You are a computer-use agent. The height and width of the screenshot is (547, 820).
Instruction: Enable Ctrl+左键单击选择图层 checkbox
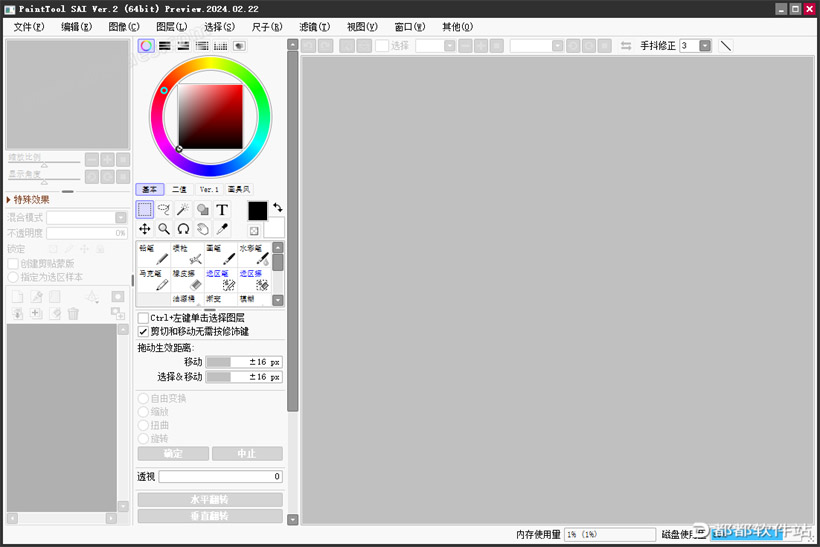(x=143, y=317)
